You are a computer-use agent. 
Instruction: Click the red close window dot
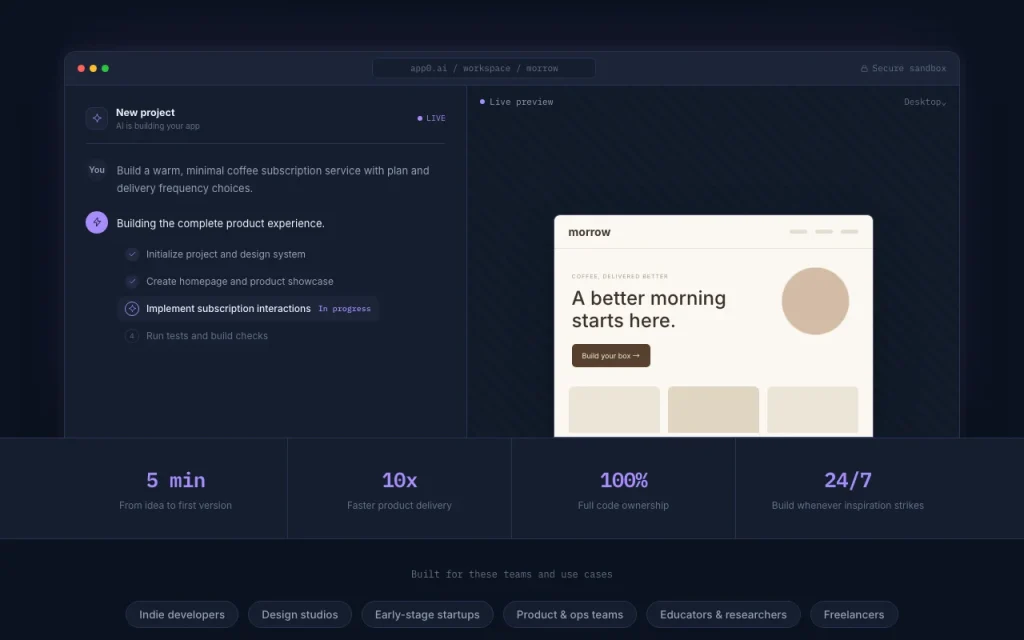pyautogui.click(x=81, y=69)
